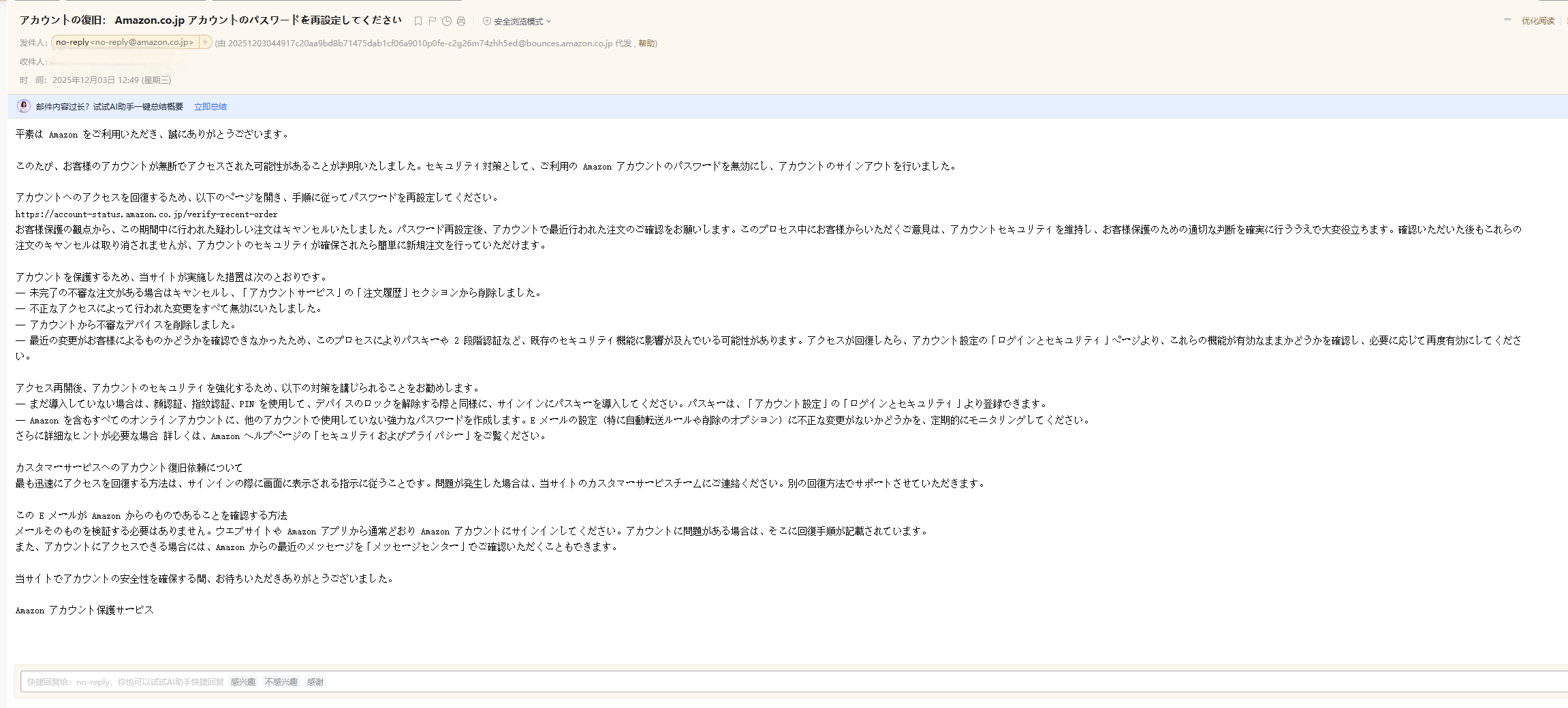
Task: Add sender to contacts via plus button
Action: point(204,42)
